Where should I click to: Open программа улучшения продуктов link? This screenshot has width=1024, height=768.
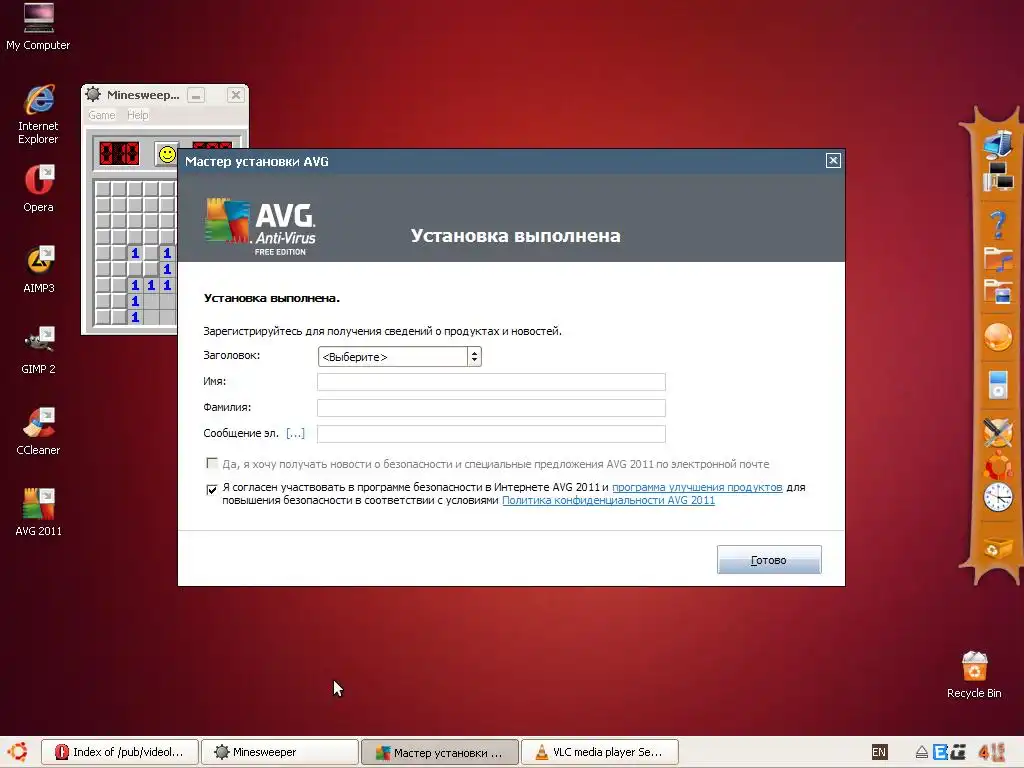[697, 487]
